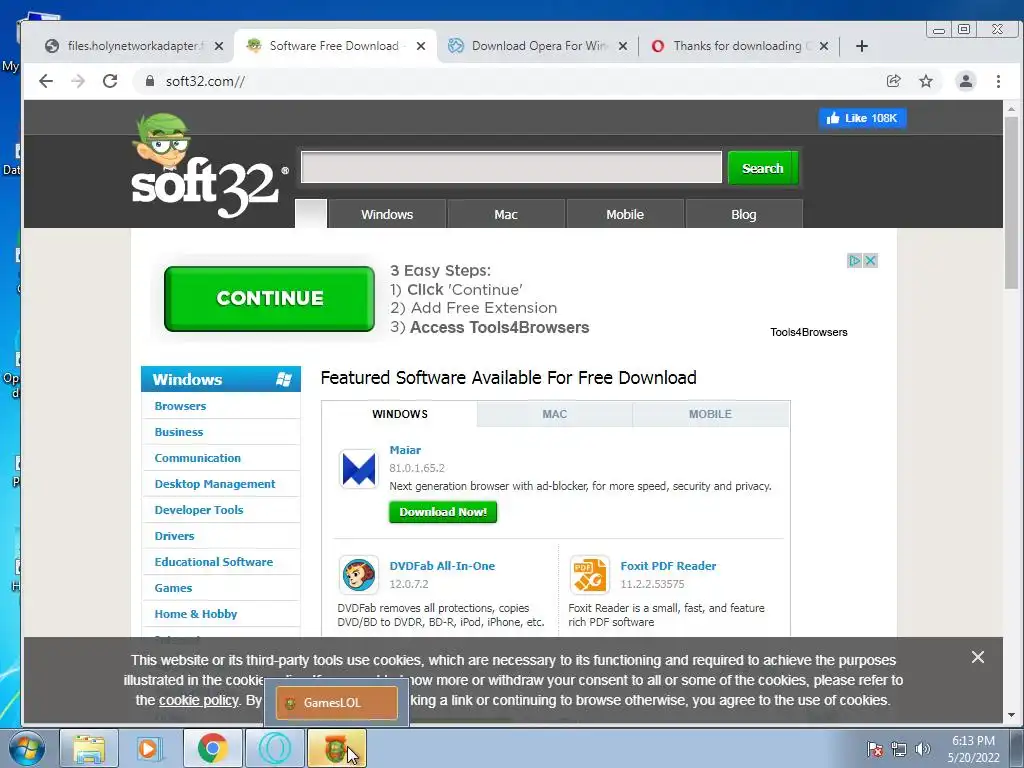Open the Business category
Screen dimensions: 1024x768
point(179,432)
